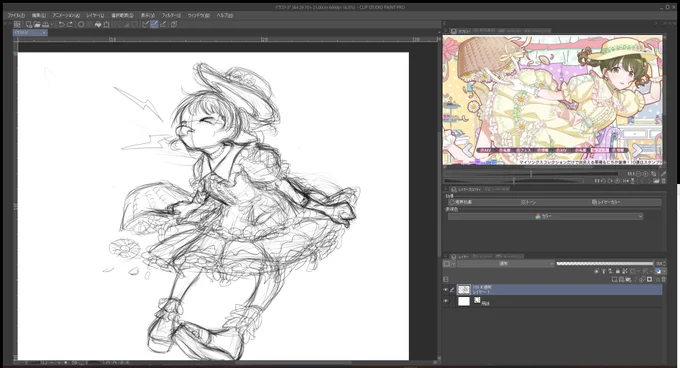Image resolution: width=680 pixels, height=368 pixels.
Task: Expand the save options arrow beside Save icon
Action: 52,24
